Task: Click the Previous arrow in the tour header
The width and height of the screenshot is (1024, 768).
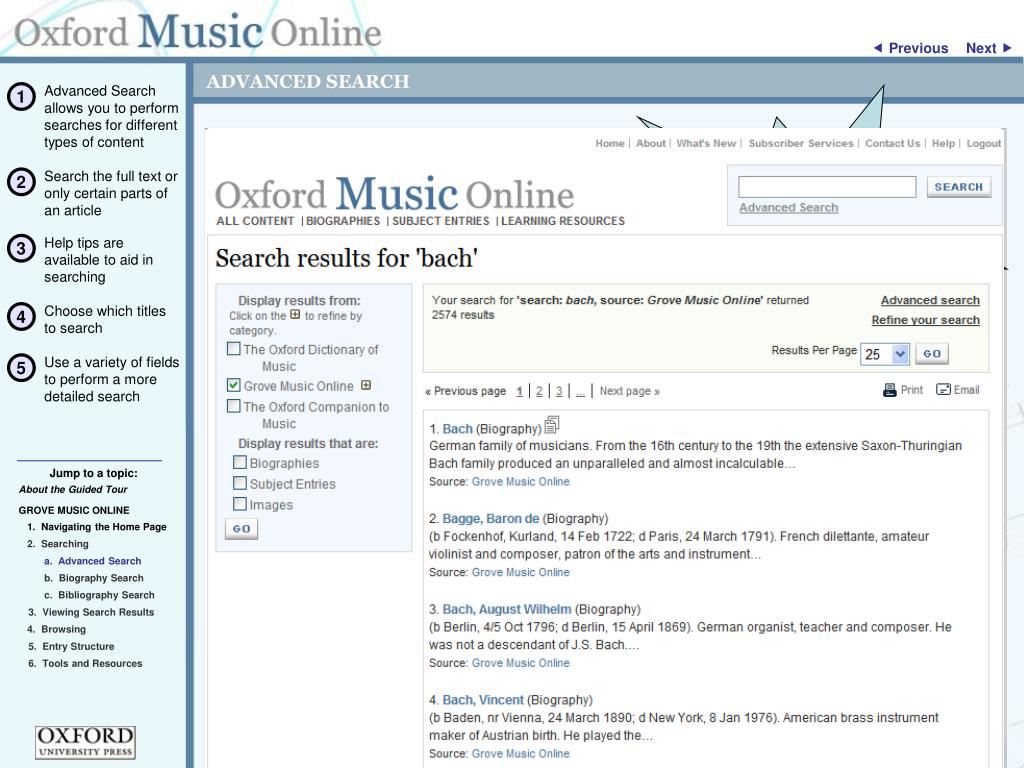Action: point(878,48)
